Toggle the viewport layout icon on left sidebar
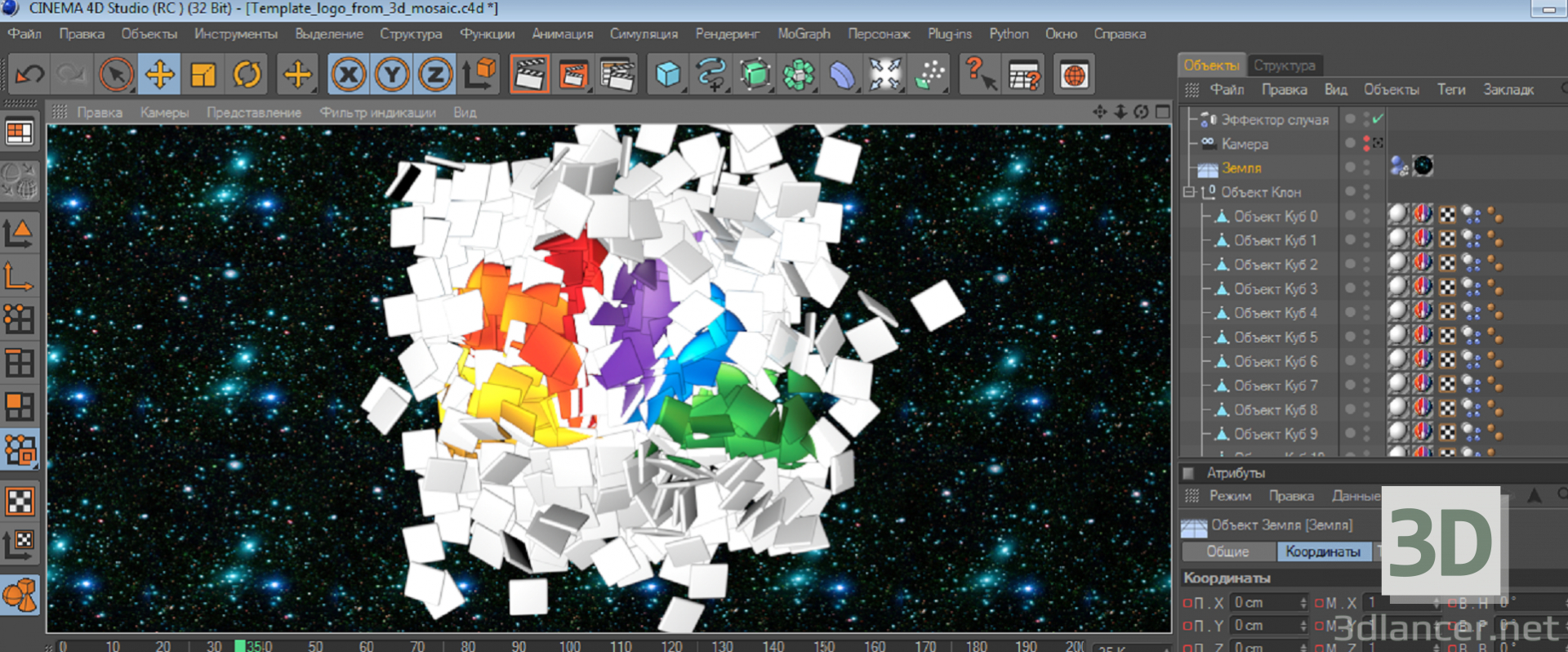Viewport: 1568px width, 652px height. (x=20, y=132)
